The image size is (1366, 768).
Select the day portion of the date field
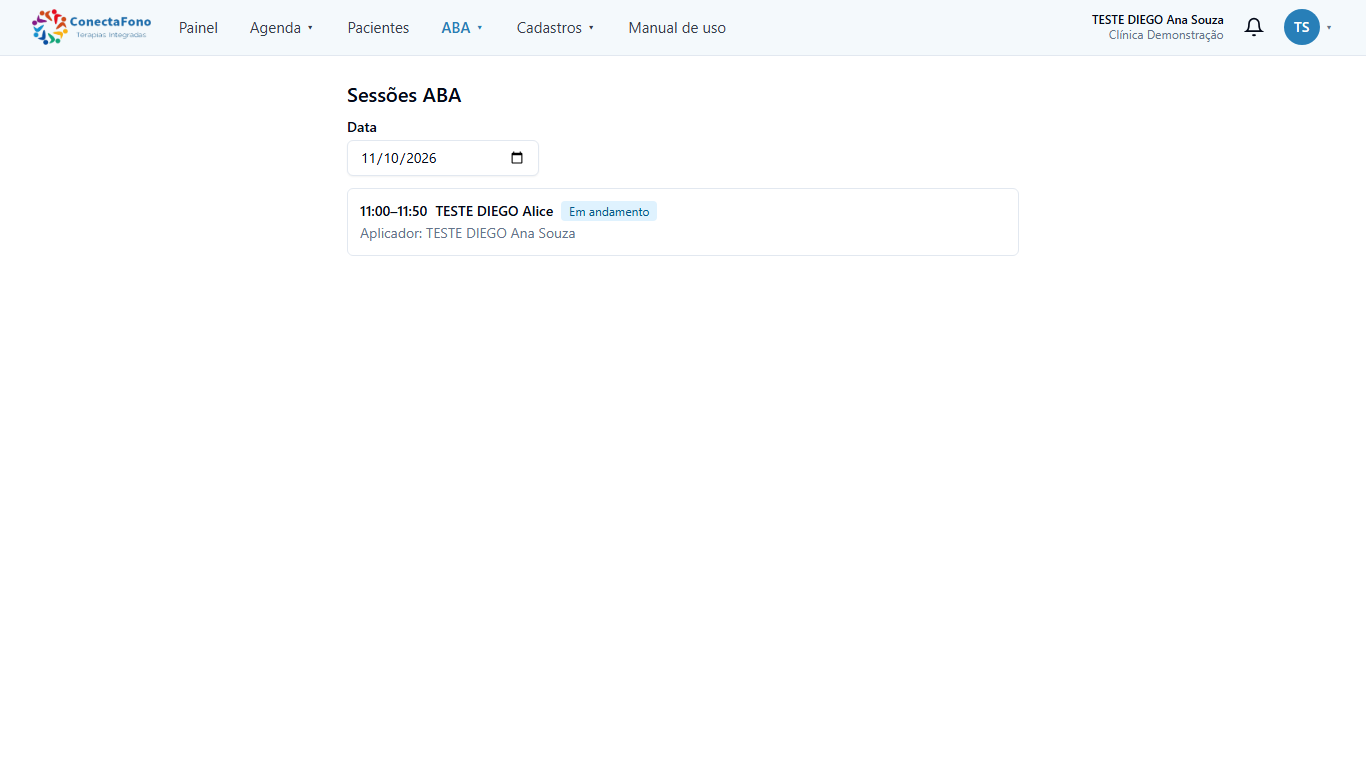pos(368,158)
